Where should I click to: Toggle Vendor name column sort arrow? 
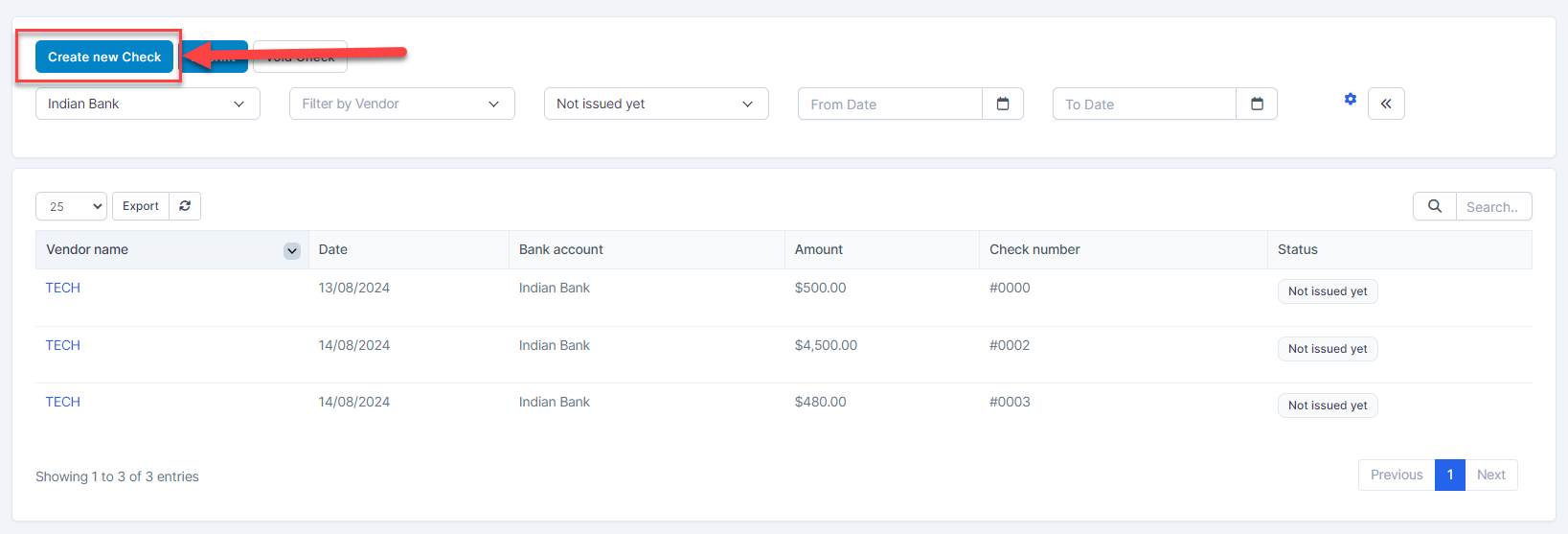coord(292,250)
